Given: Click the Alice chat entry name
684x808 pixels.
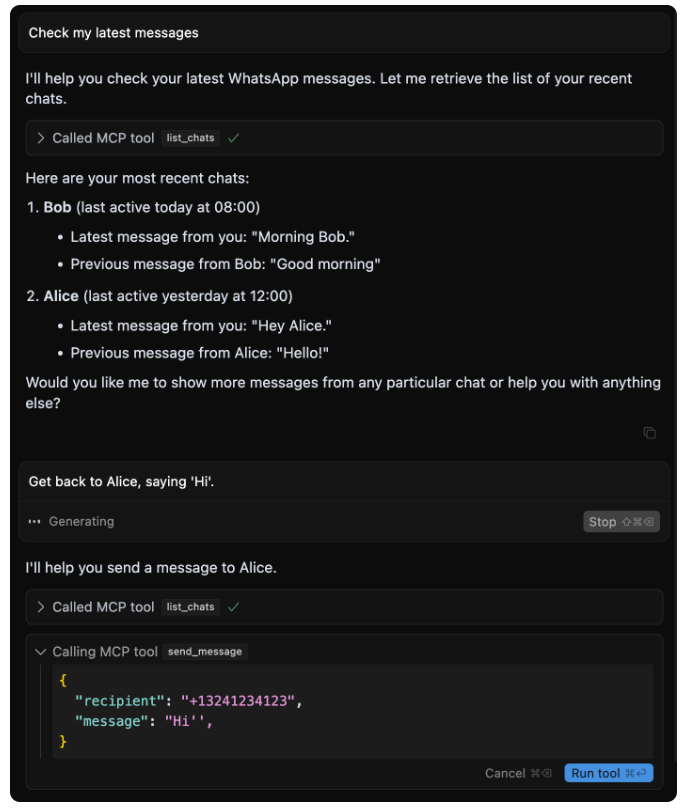Looking at the screenshot, I should coord(61,296).
